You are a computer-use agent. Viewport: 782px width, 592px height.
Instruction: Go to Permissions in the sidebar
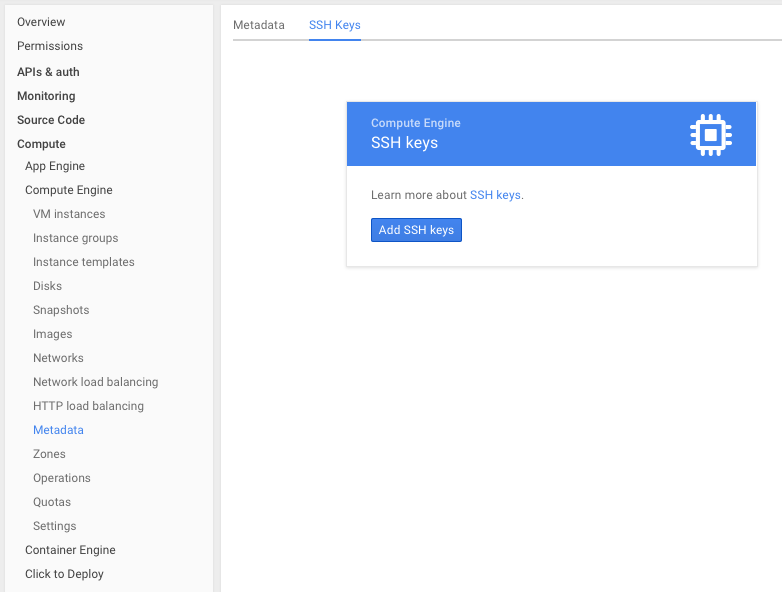(50, 46)
